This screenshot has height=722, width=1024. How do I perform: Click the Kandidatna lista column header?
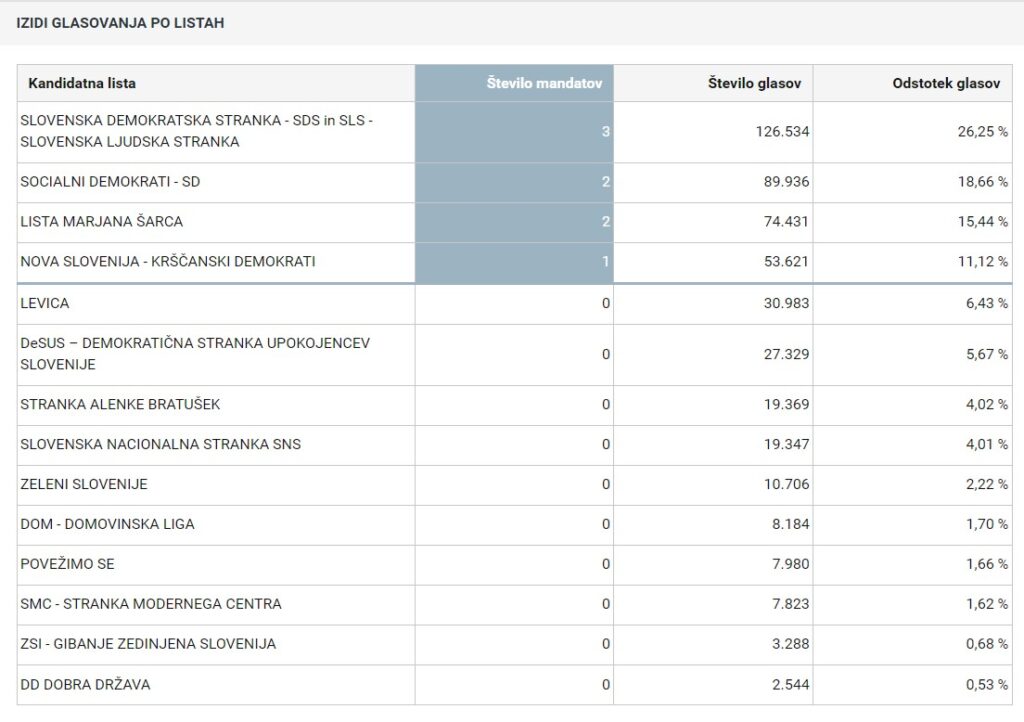coord(82,84)
